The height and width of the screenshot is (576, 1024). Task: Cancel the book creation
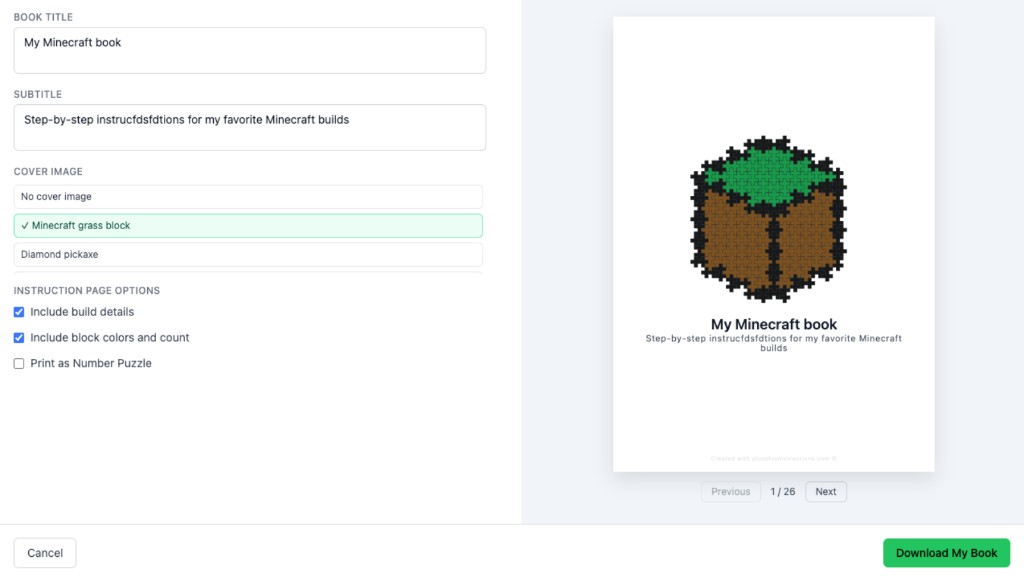click(x=45, y=552)
